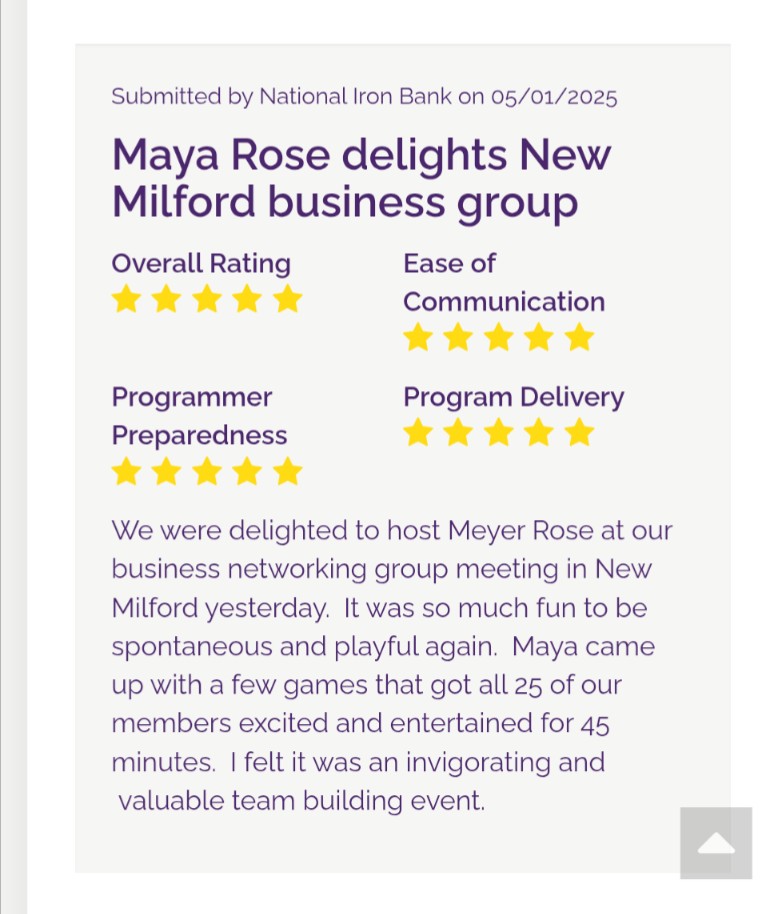Click last star under Program Delivery
The height and width of the screenshot is (914, 769).
click(x=579, y=432)
